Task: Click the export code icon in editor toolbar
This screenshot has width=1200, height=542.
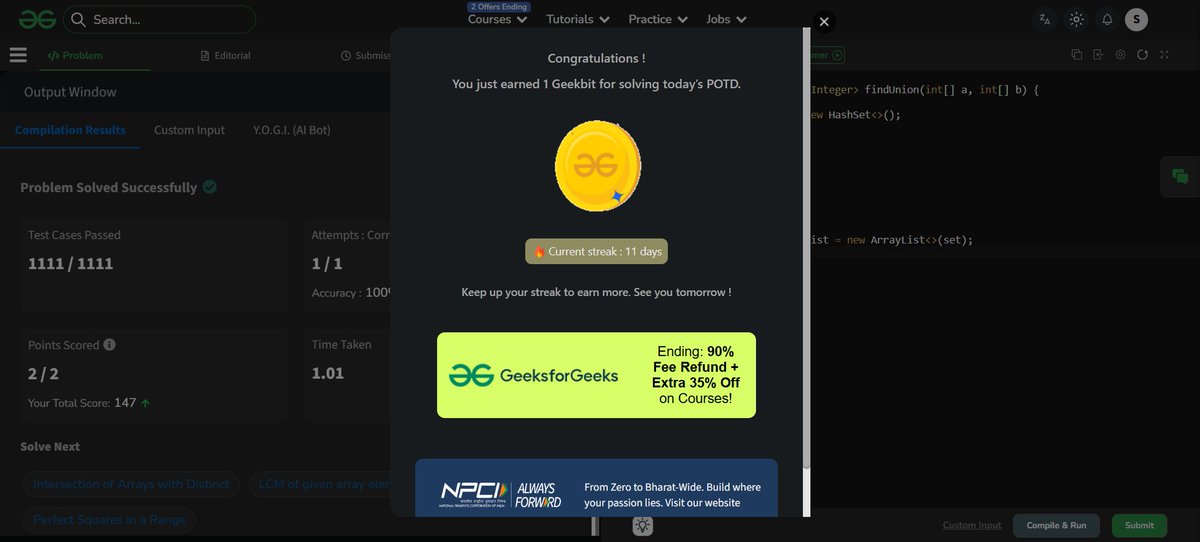Action: (x=1098, y=55)
